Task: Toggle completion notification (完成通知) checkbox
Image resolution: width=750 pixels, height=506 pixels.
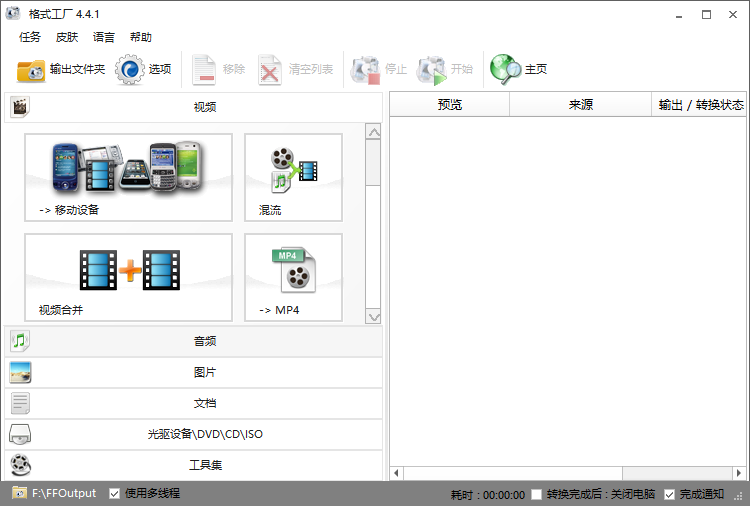Action: click(670, 494)
